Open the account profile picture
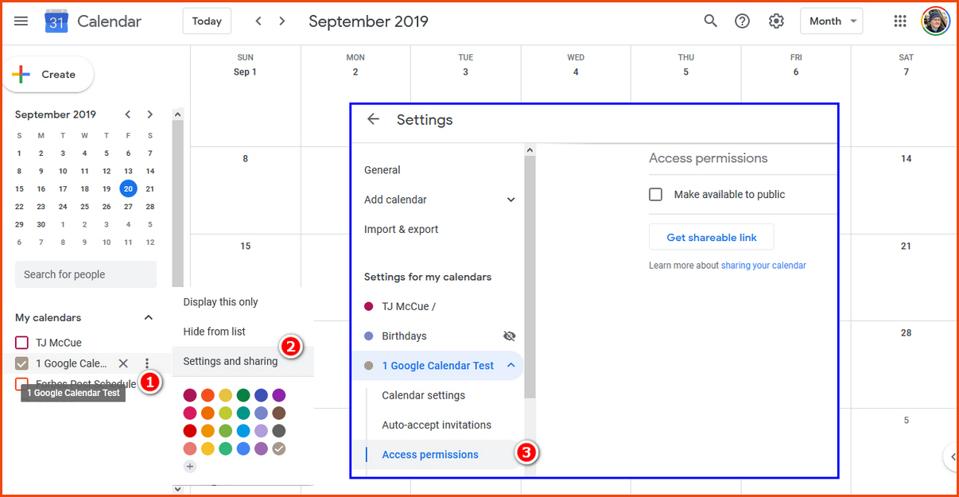 click(935, 21)
